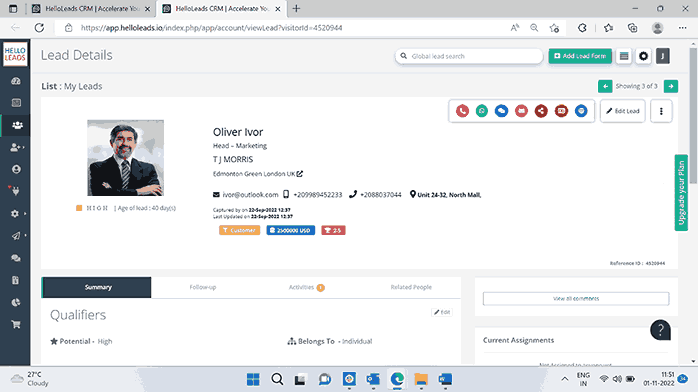Click the Upgrade your Plan side tab
The height and width of the screenshot is (392, 698).
681,193
